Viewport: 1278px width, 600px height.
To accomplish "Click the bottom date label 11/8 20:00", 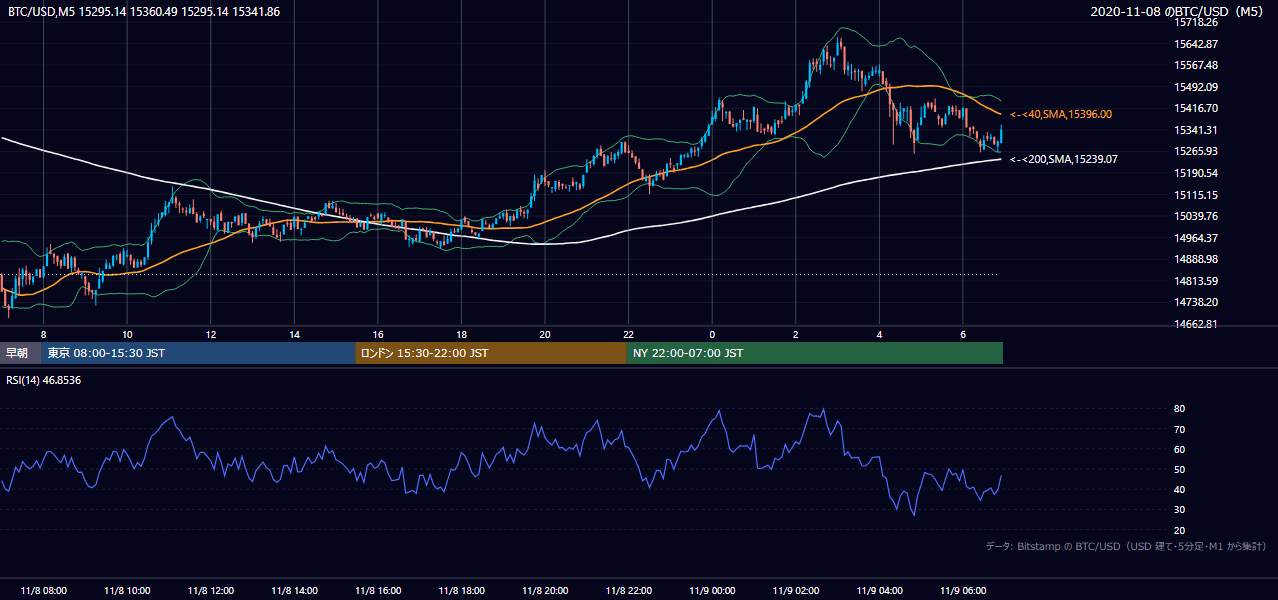I will coord(545,591).
